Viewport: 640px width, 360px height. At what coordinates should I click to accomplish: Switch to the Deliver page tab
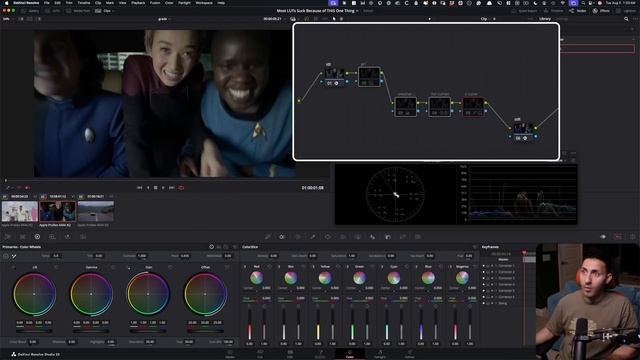coord(409,354)
